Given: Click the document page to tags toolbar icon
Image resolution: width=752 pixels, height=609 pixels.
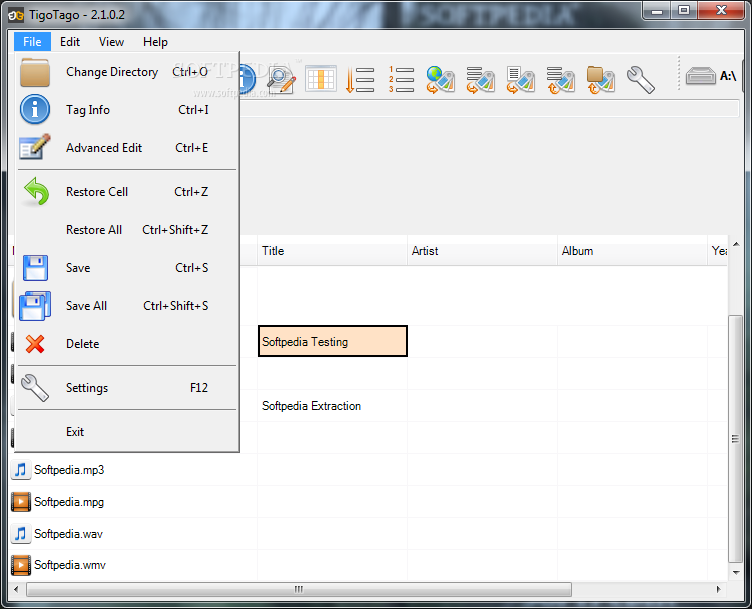Looking at the screenshot, I should 520,80.
